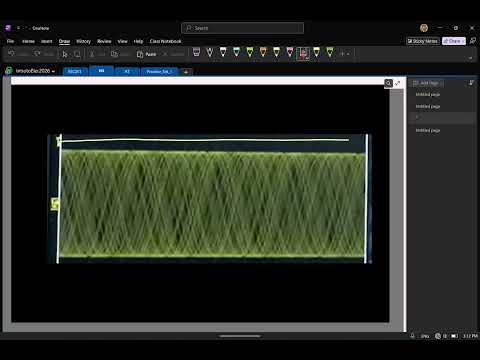480x360 pixels.
Task: Select the Draw tab
Action: 64,41
